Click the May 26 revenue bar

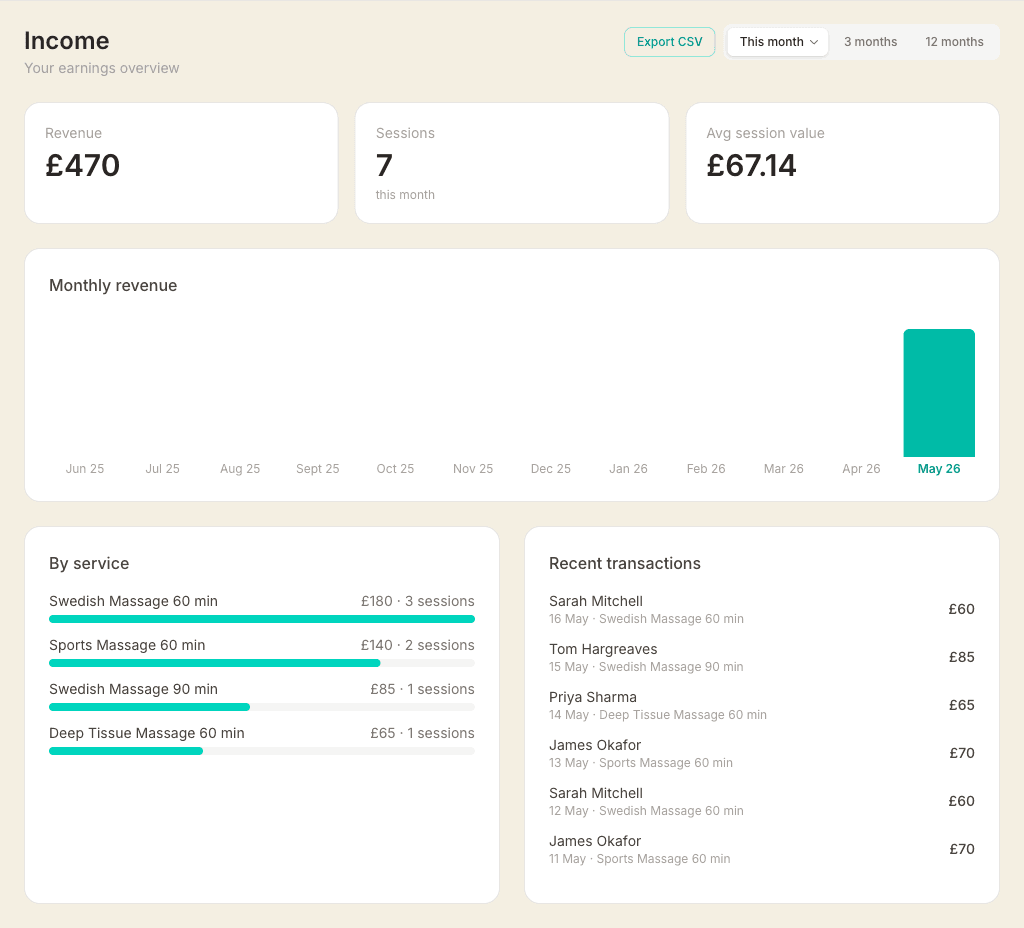point(938,392)
